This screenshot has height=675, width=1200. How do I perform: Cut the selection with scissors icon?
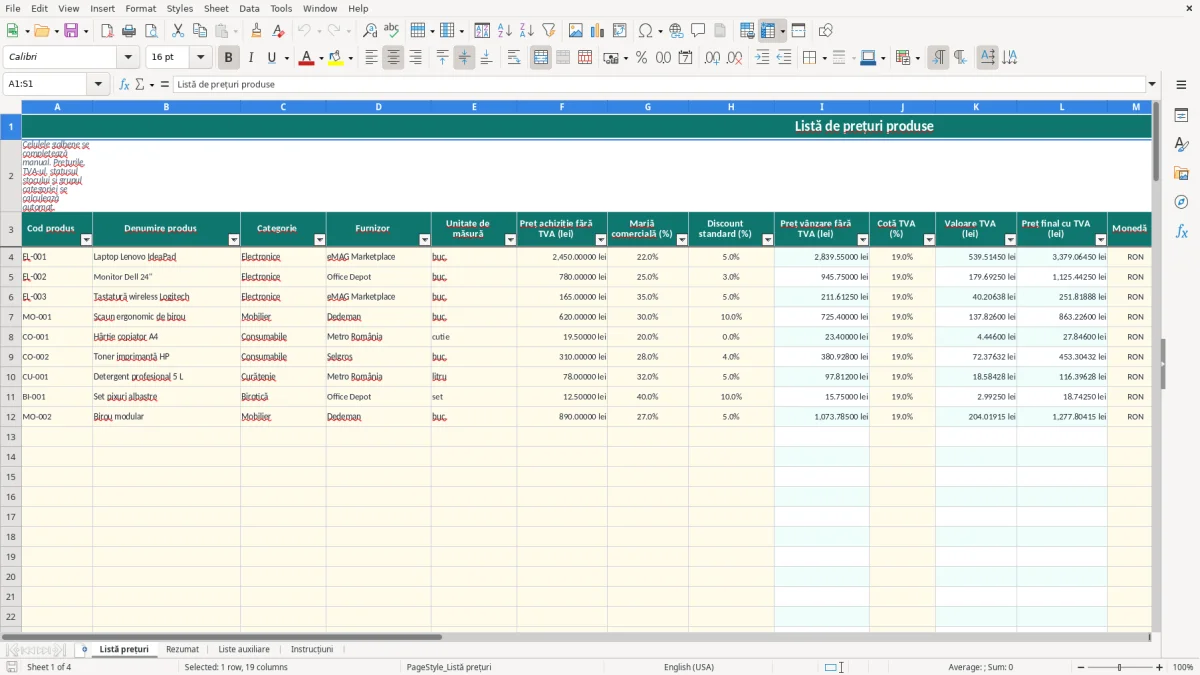tap(178, 31)
